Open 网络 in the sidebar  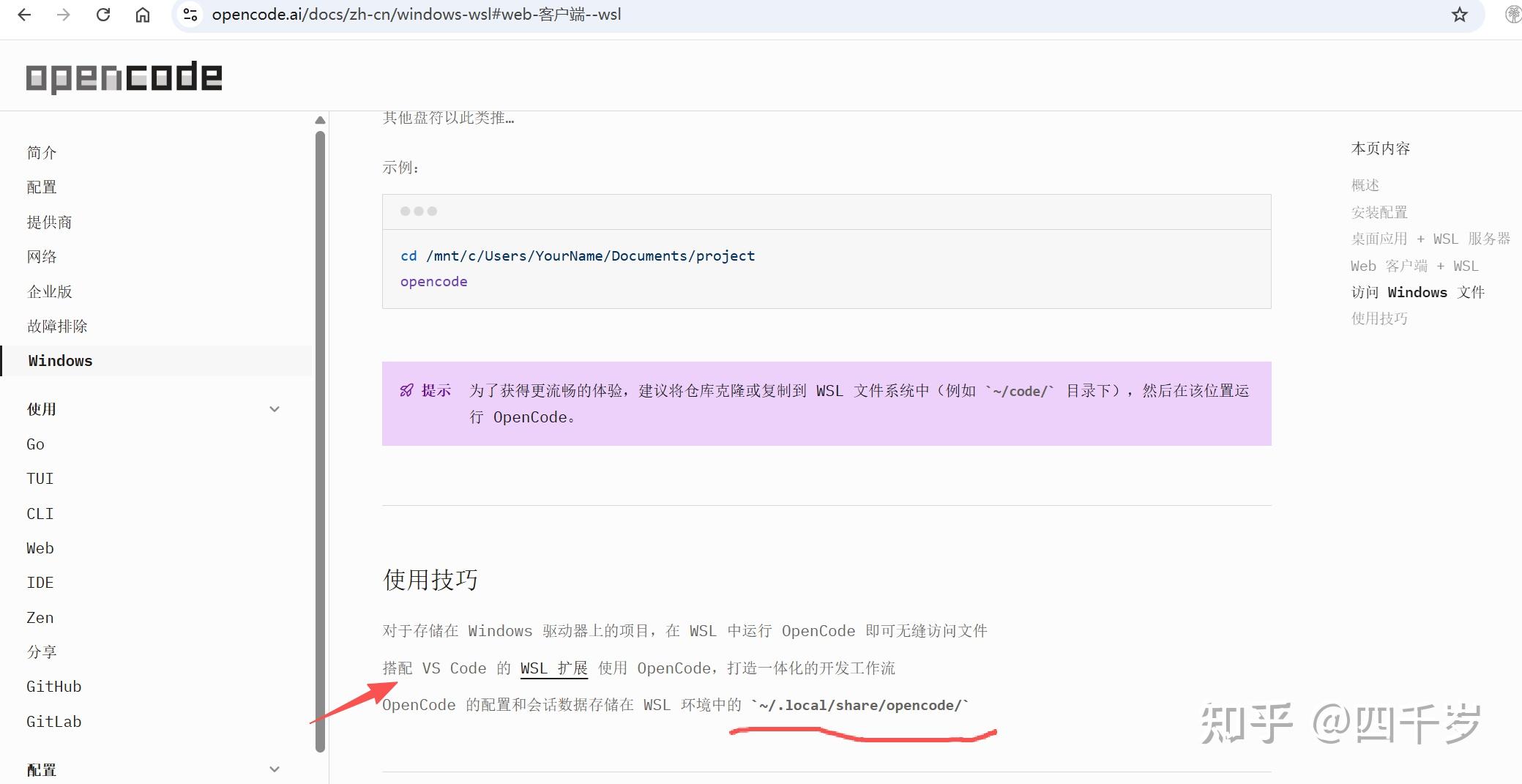point(42,256)
